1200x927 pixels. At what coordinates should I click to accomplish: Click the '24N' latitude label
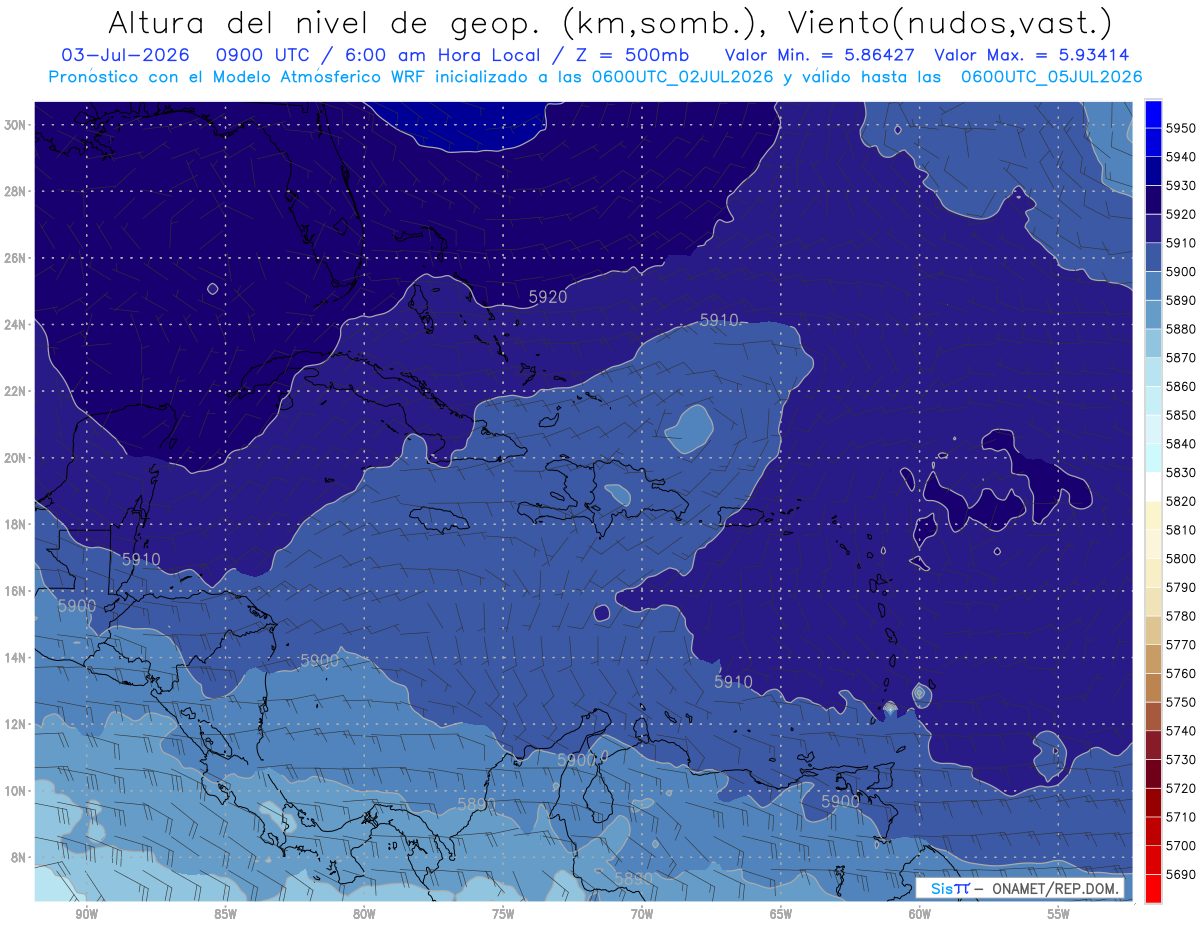(15, 324)
